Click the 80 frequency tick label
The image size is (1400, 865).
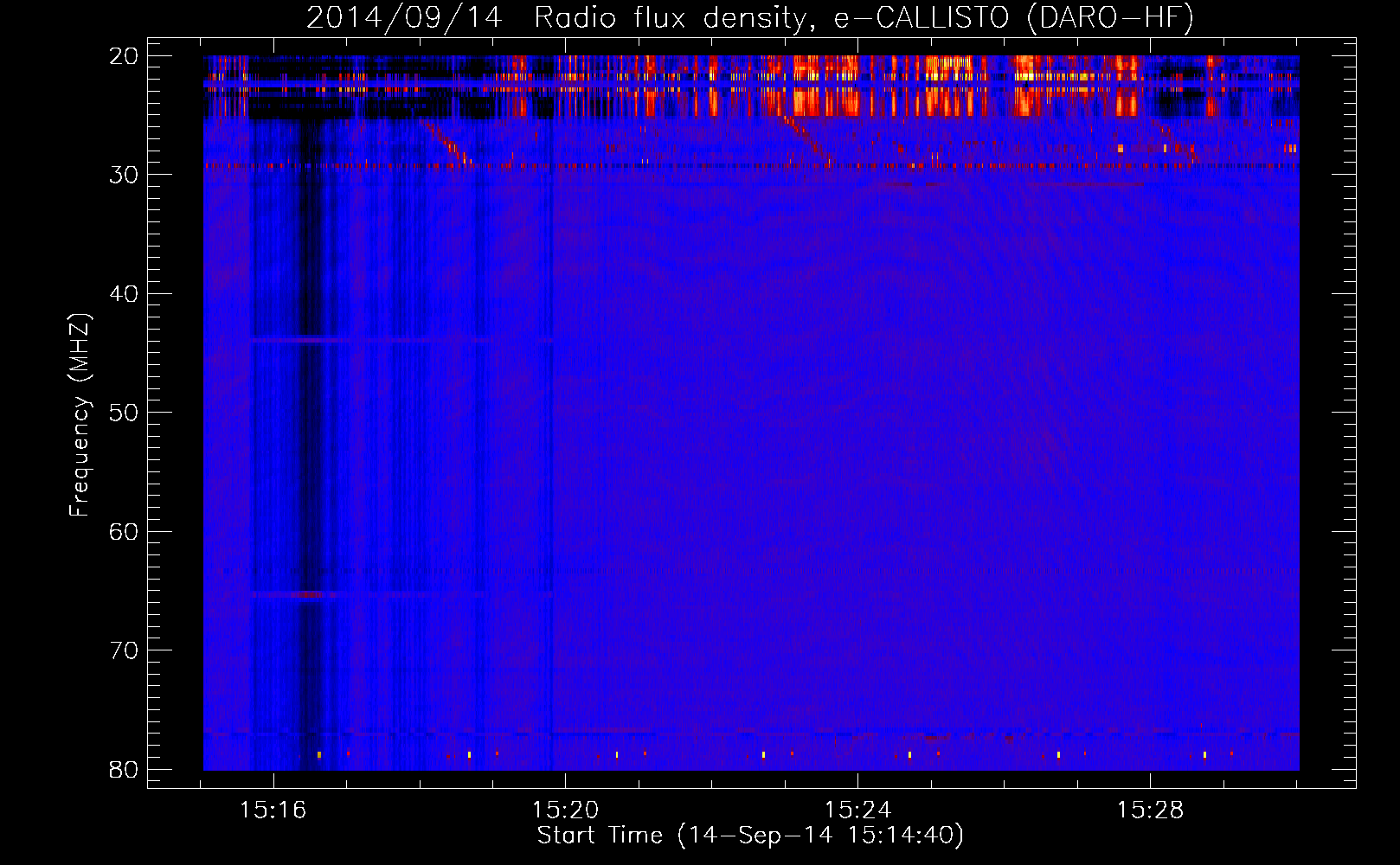125,770
